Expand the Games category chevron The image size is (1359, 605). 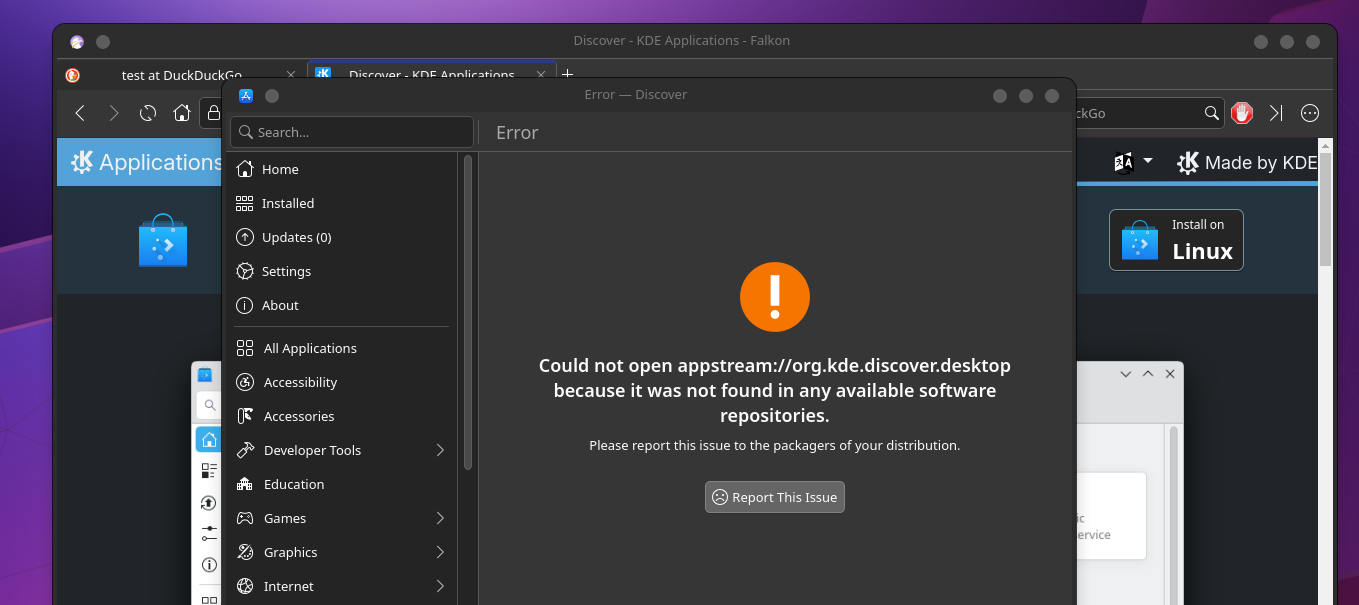440,518
